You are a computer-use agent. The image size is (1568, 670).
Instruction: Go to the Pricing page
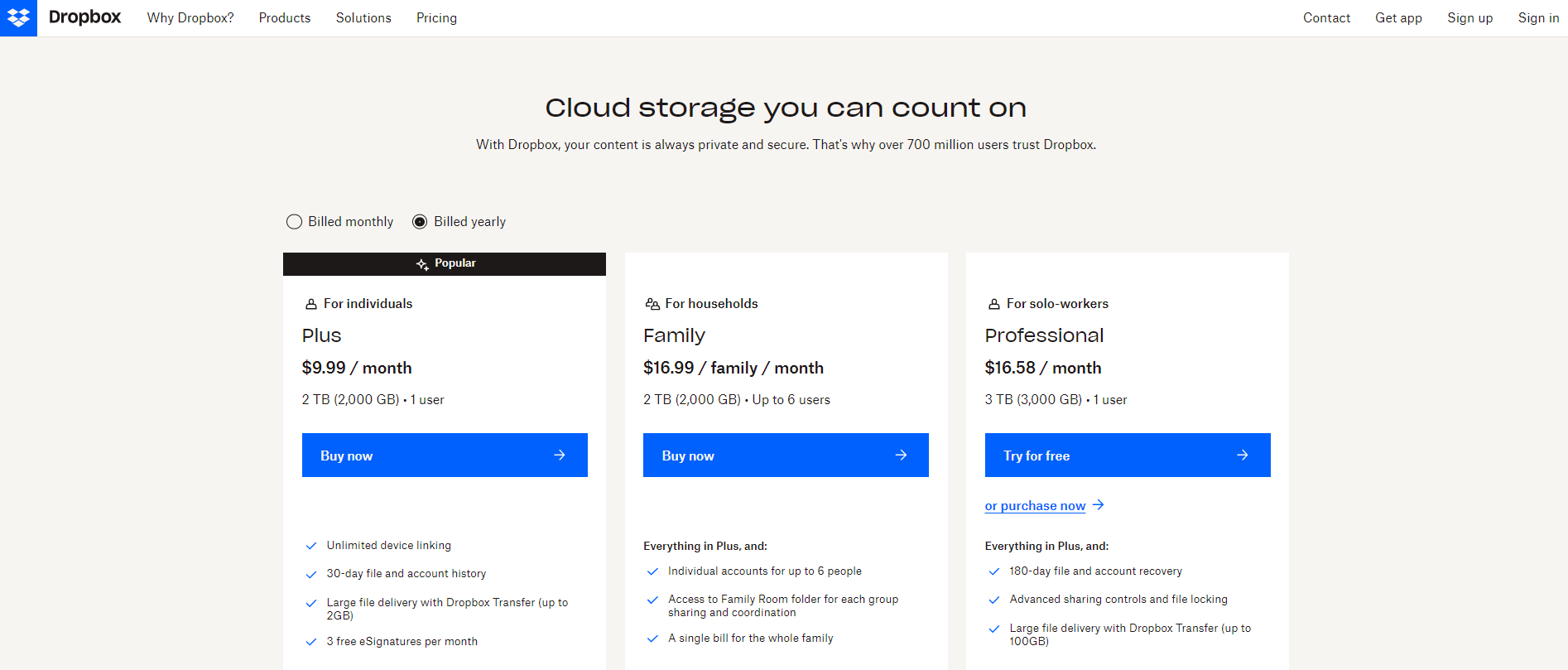point(436,17)
